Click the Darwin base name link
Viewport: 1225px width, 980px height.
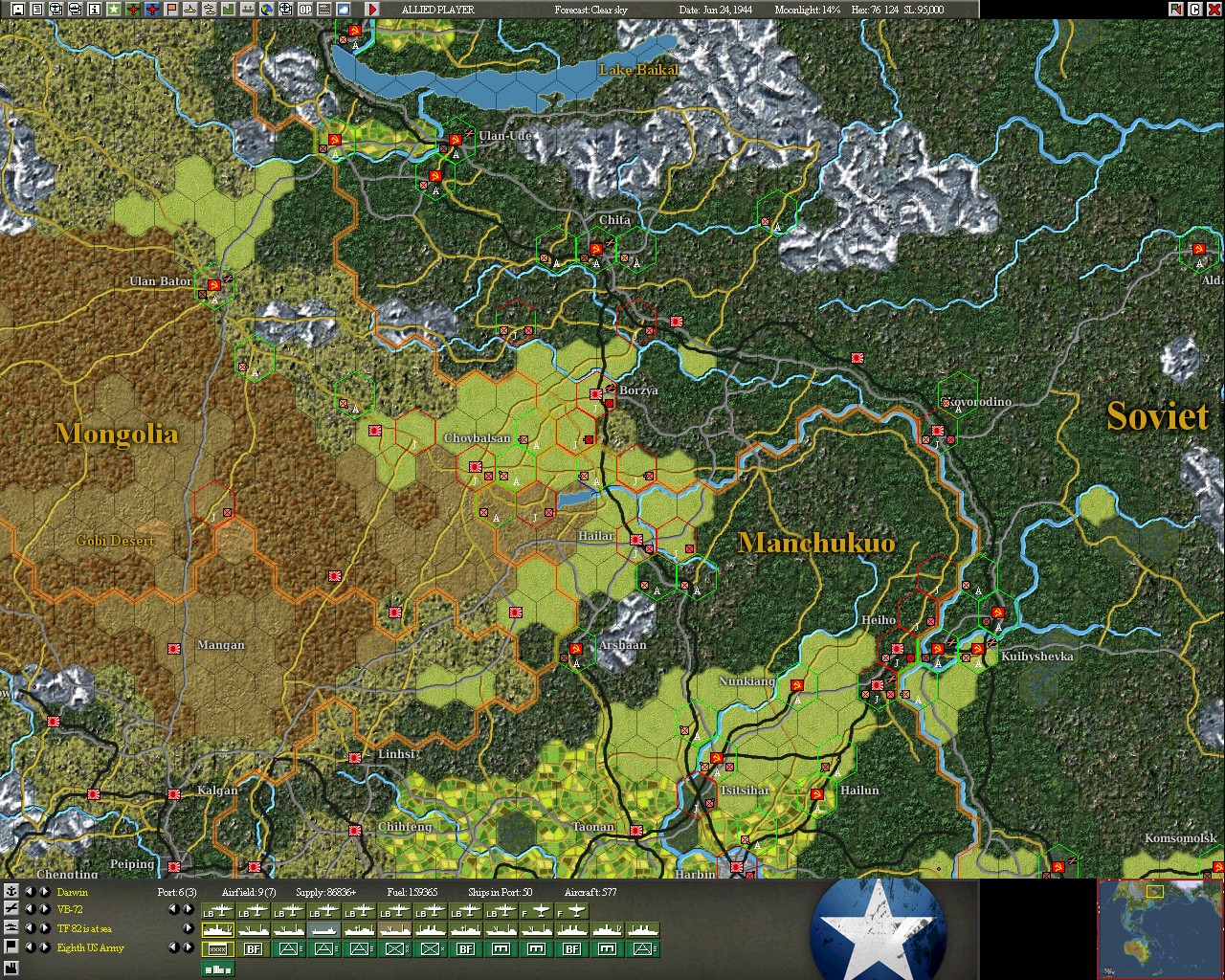(x=73, y=892)
